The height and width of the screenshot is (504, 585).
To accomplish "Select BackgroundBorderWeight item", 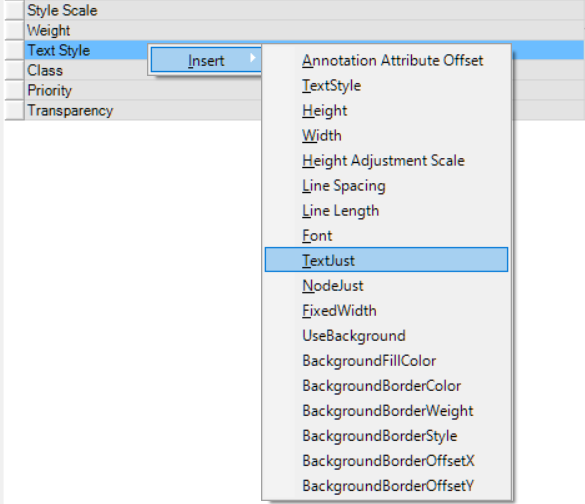I will [x=386, y=410].
